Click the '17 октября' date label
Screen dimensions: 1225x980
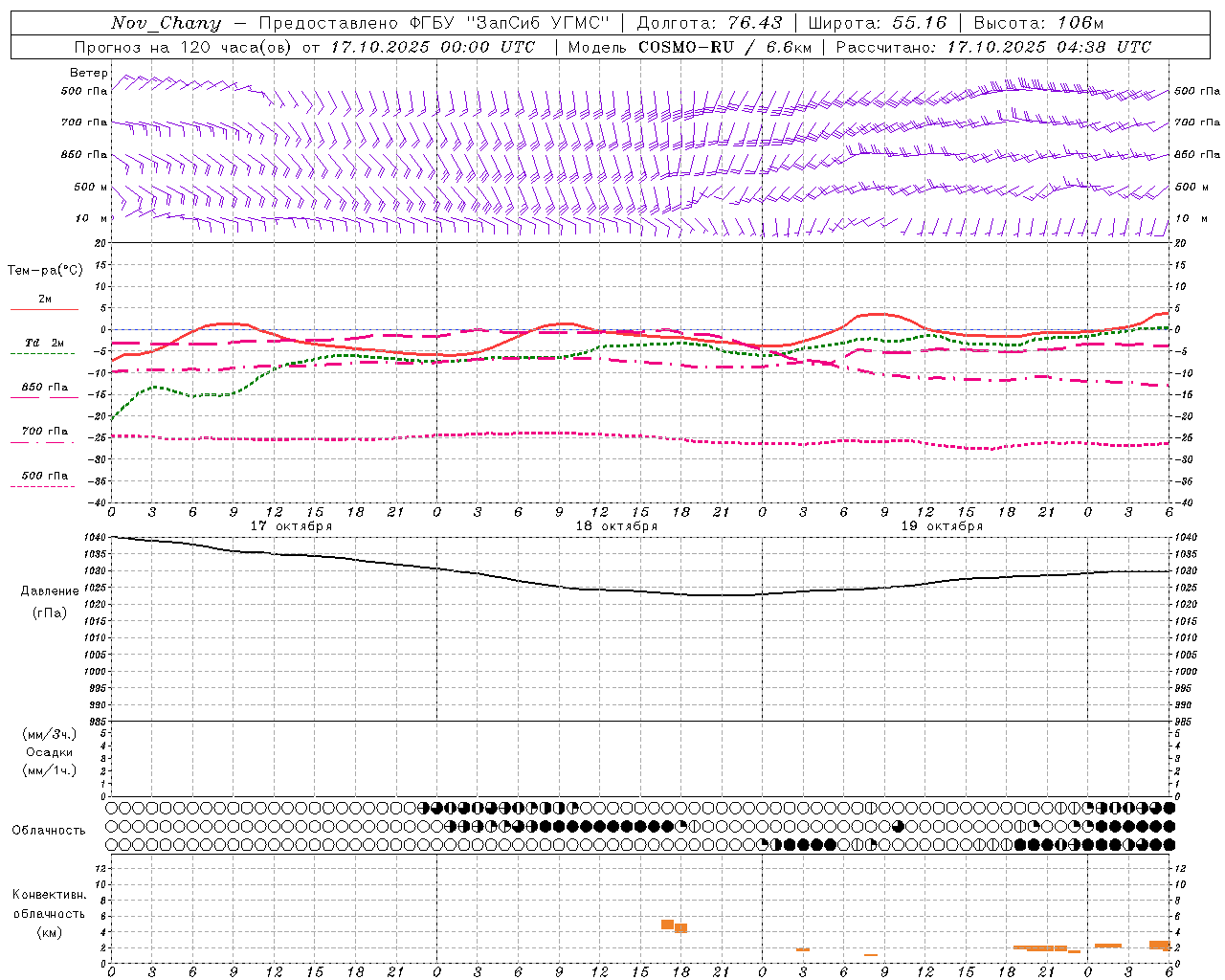(x=291, y=526)
